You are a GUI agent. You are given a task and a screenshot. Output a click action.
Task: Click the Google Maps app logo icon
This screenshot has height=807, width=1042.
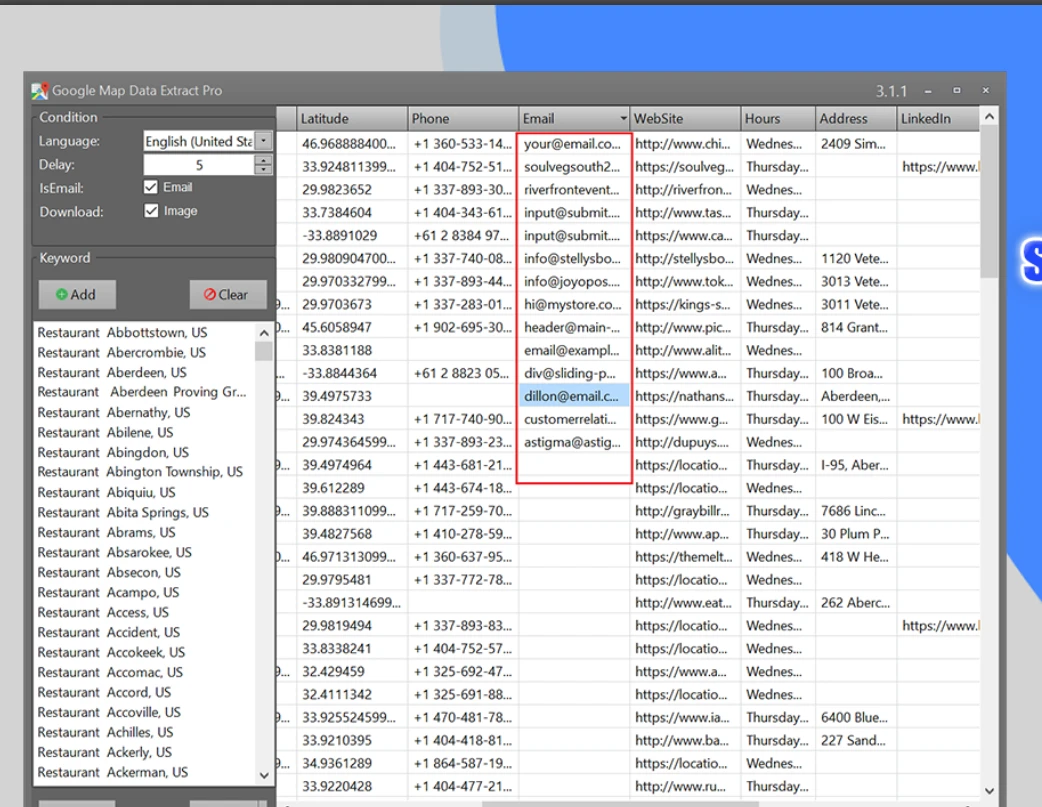[40, 91]
